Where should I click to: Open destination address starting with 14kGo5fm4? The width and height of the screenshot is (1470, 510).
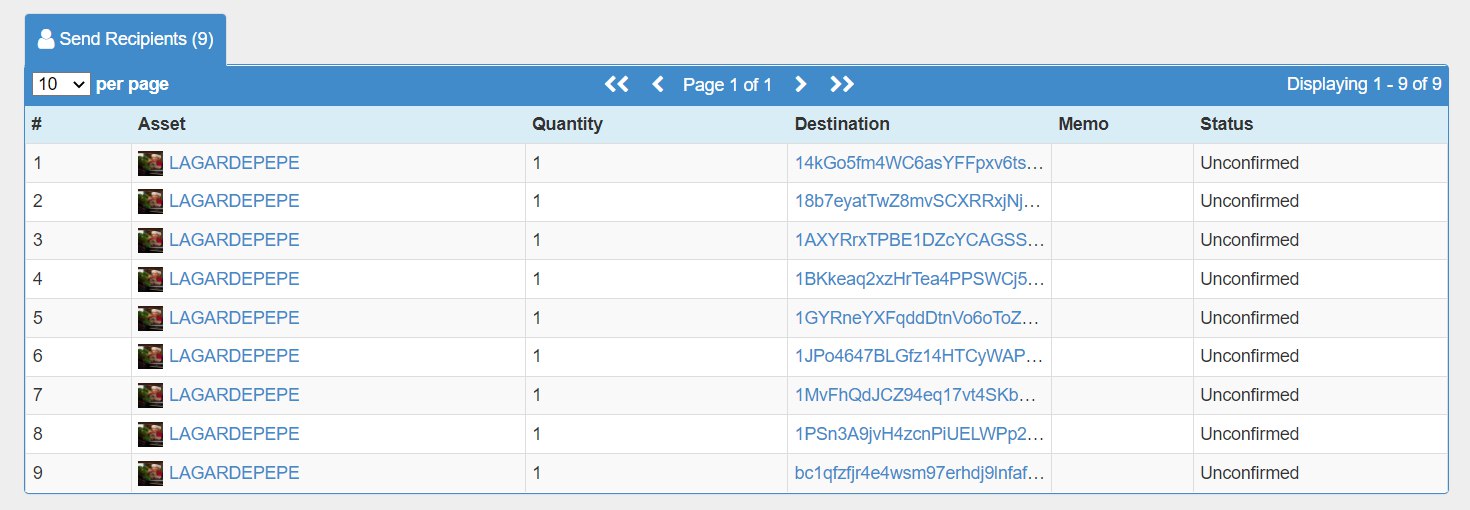[x=919, y=163]
